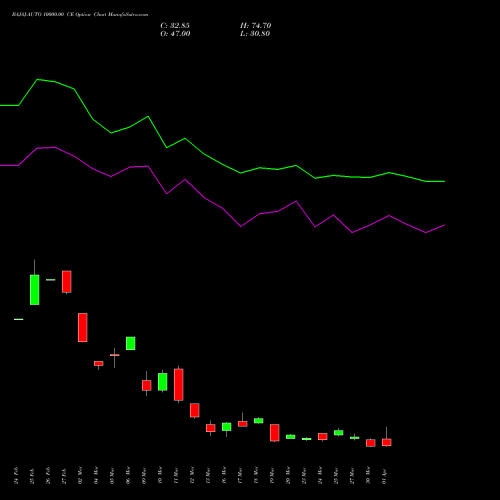The image size is (500, 500).
Task: Click the high value H: 74.70
Action: (x=256, y=26)
